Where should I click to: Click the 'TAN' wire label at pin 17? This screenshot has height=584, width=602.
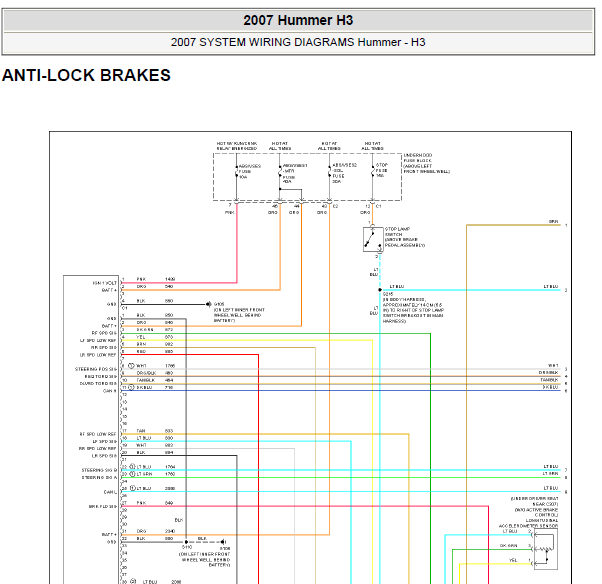coord(141,431)
